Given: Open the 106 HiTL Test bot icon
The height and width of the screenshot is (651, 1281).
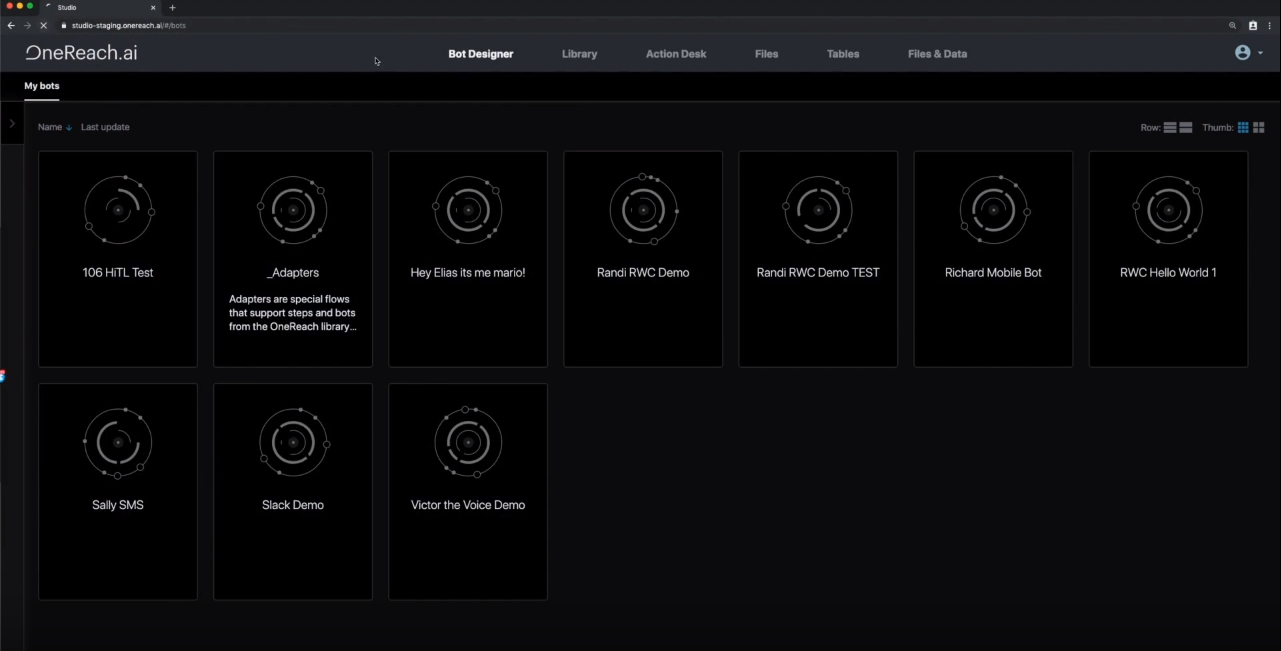Looking at the screenshot, I should (118, 210).
